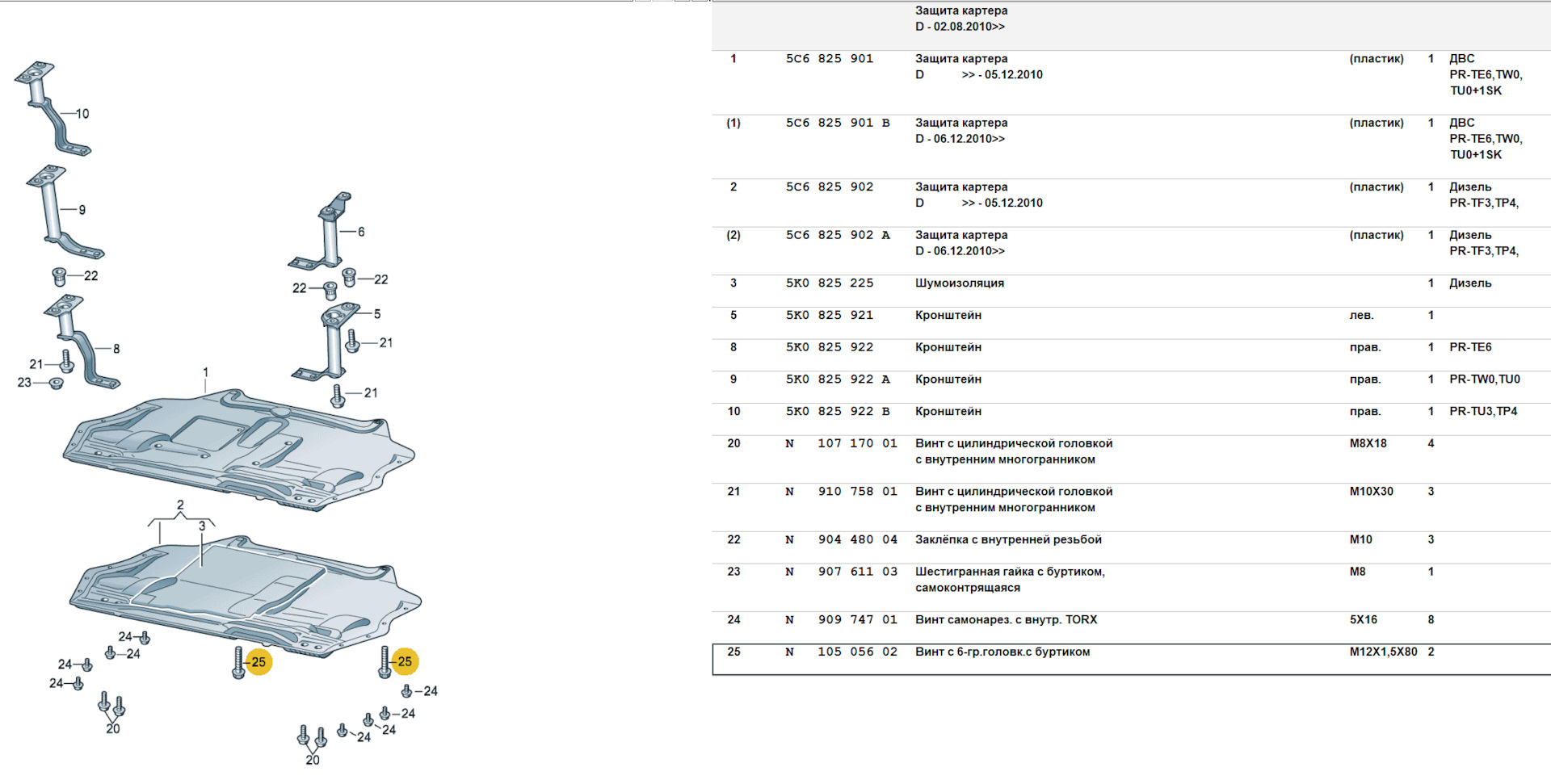Click part number 5K0 825 225
Viewport: 1551px width, 784px height.
(830, 283)
